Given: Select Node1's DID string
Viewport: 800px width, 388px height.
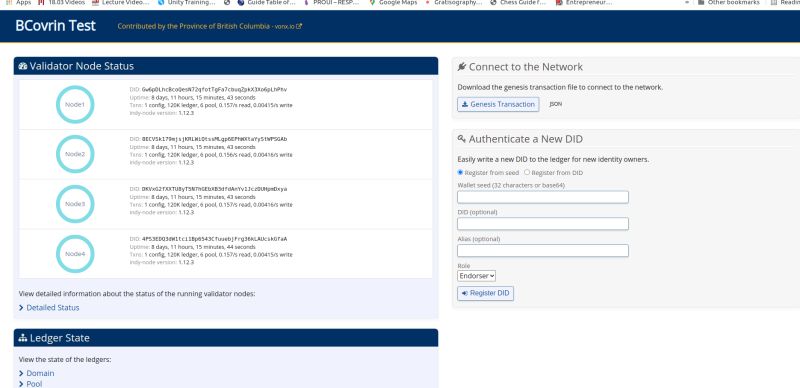Looking at the screenshot, I should click(x=214, y=89).
